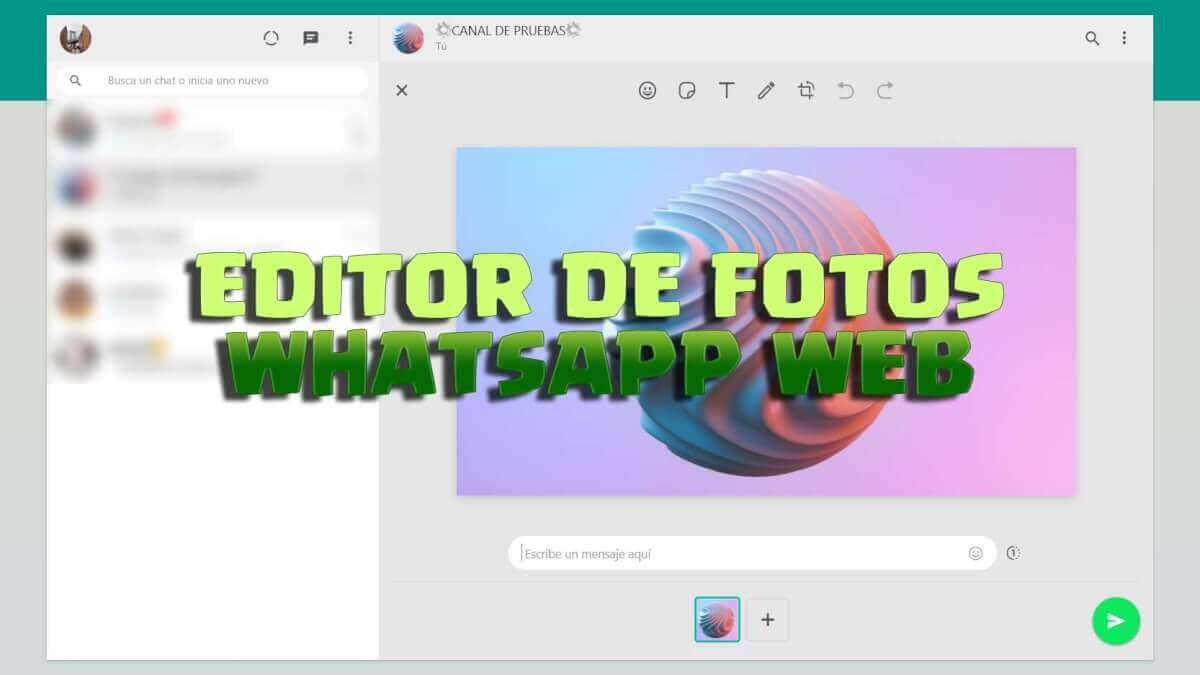1200x675 pixels.
Task: Select the Draw pencil tool
Action: click(x=766, y=90)
